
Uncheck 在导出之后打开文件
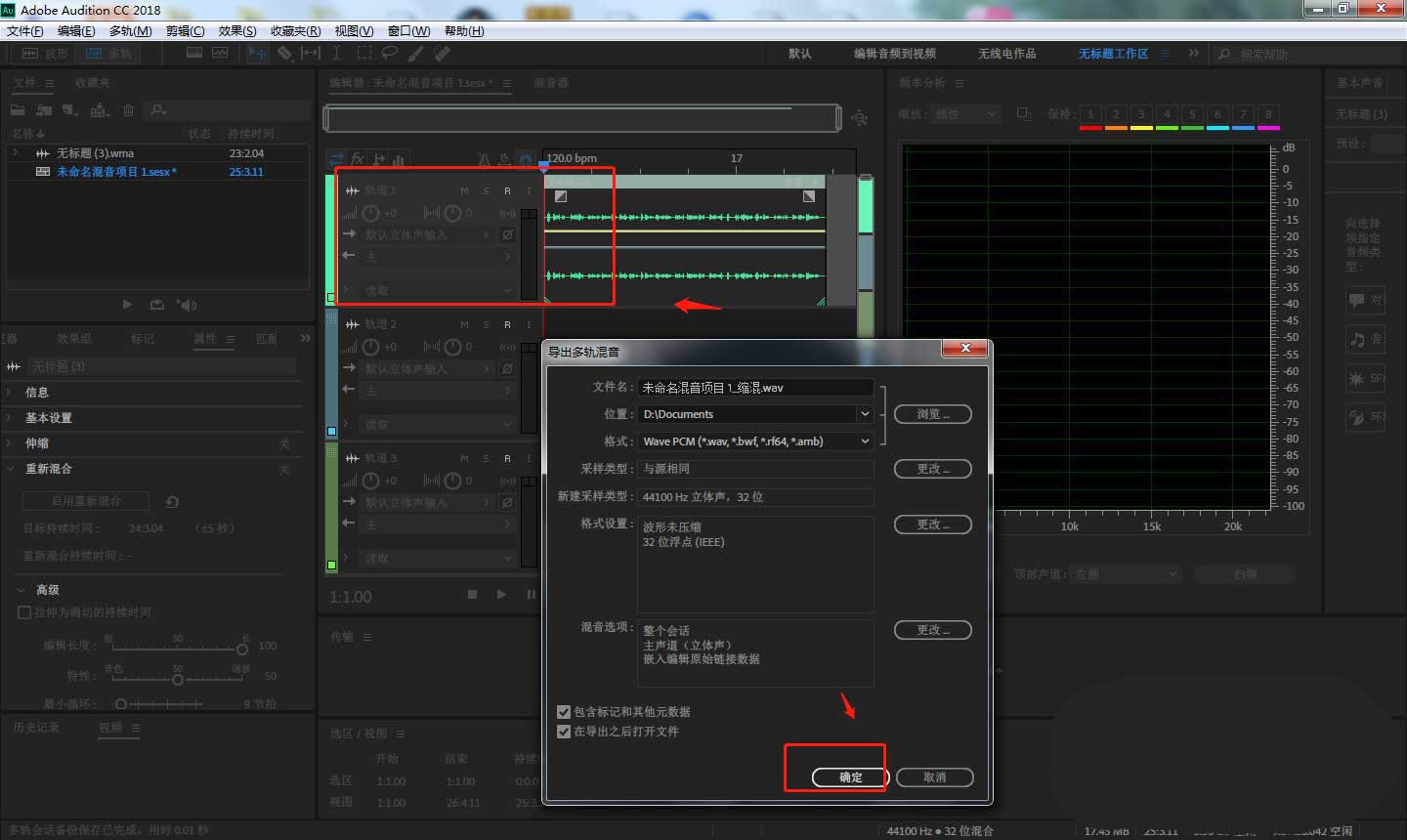coord(564,732)
